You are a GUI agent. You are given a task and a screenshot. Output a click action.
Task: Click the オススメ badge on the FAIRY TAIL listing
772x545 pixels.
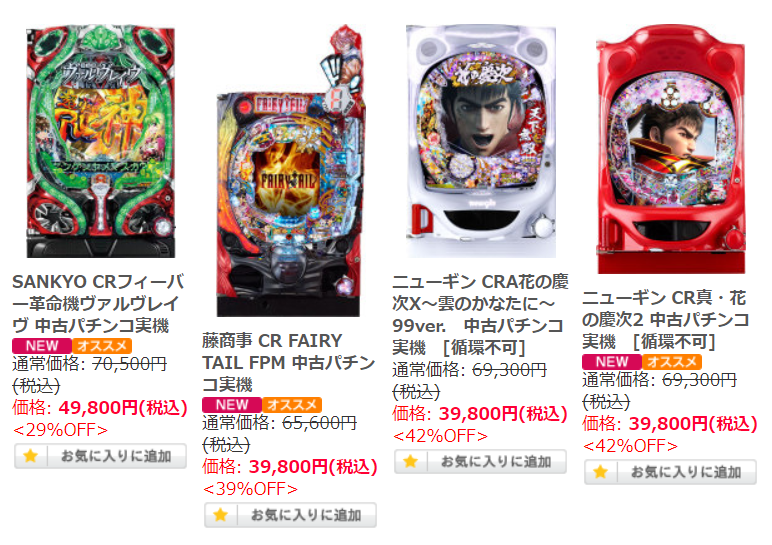click(x=292, y=405)
